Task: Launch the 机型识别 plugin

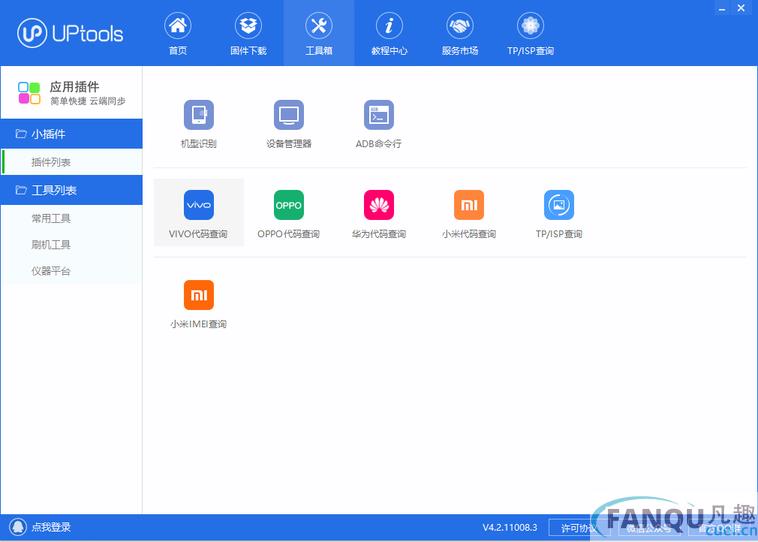Action: click(199, 124)
